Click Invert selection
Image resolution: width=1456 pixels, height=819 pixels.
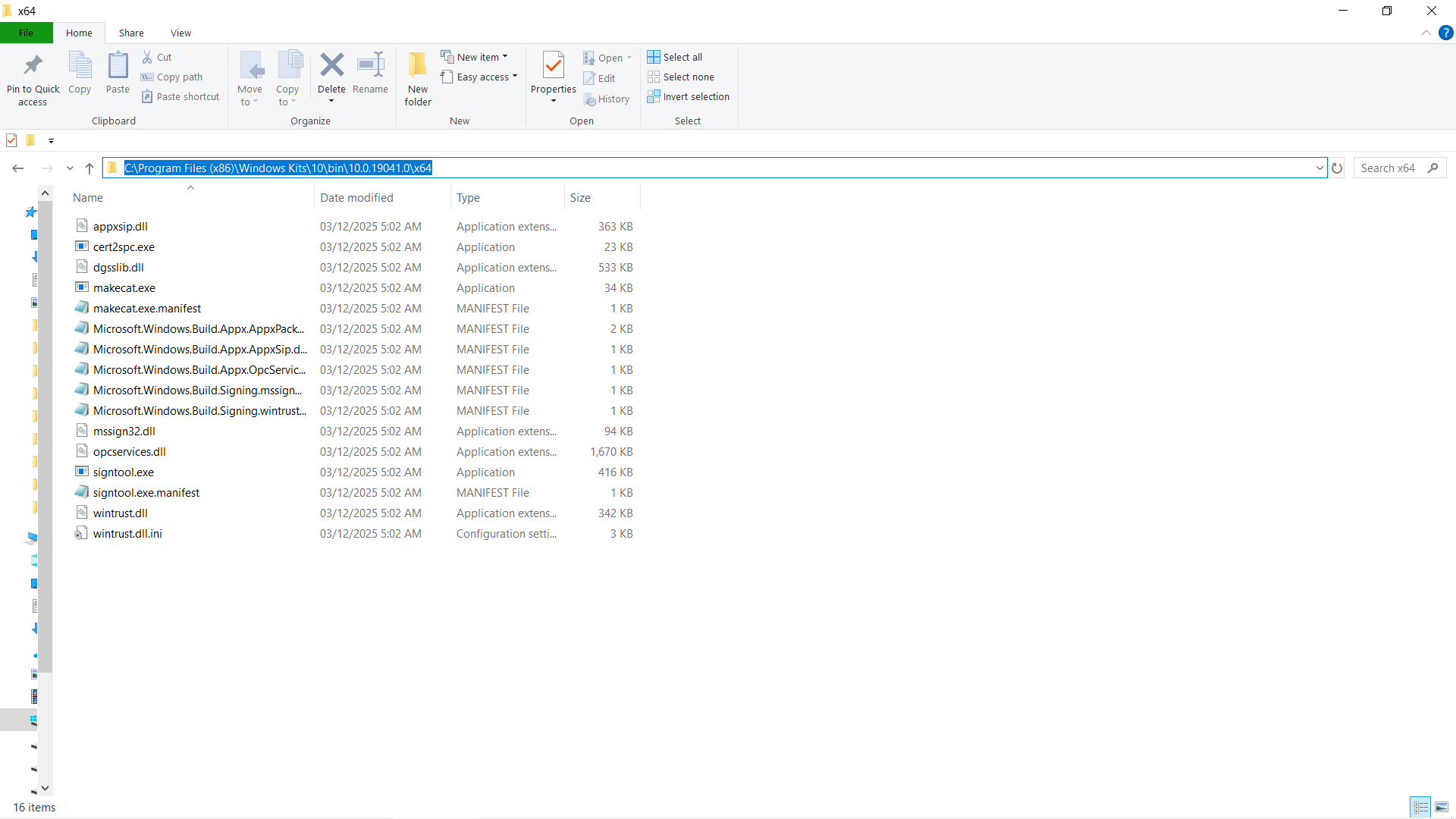pyautogui.click(x=688, y=96)
